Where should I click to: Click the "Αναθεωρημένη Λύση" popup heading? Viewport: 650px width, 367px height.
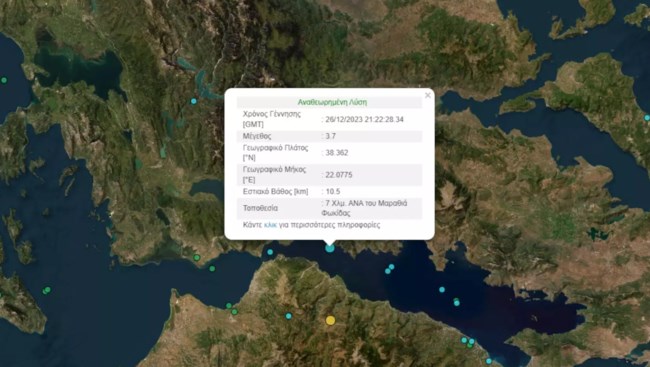click(332, 102)
